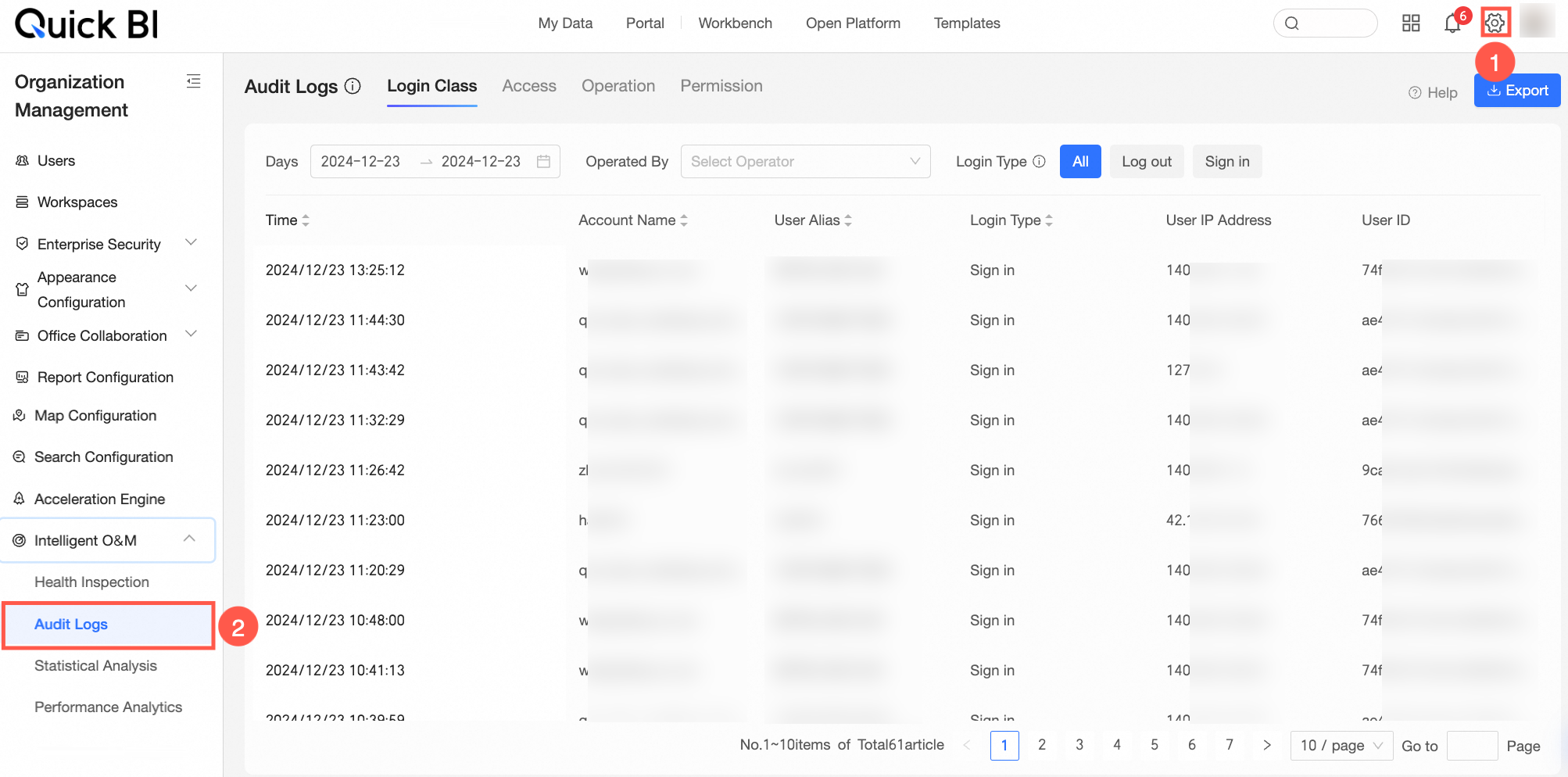
Task: Click the Search Configuration icon
Action: tap(20, 457)
